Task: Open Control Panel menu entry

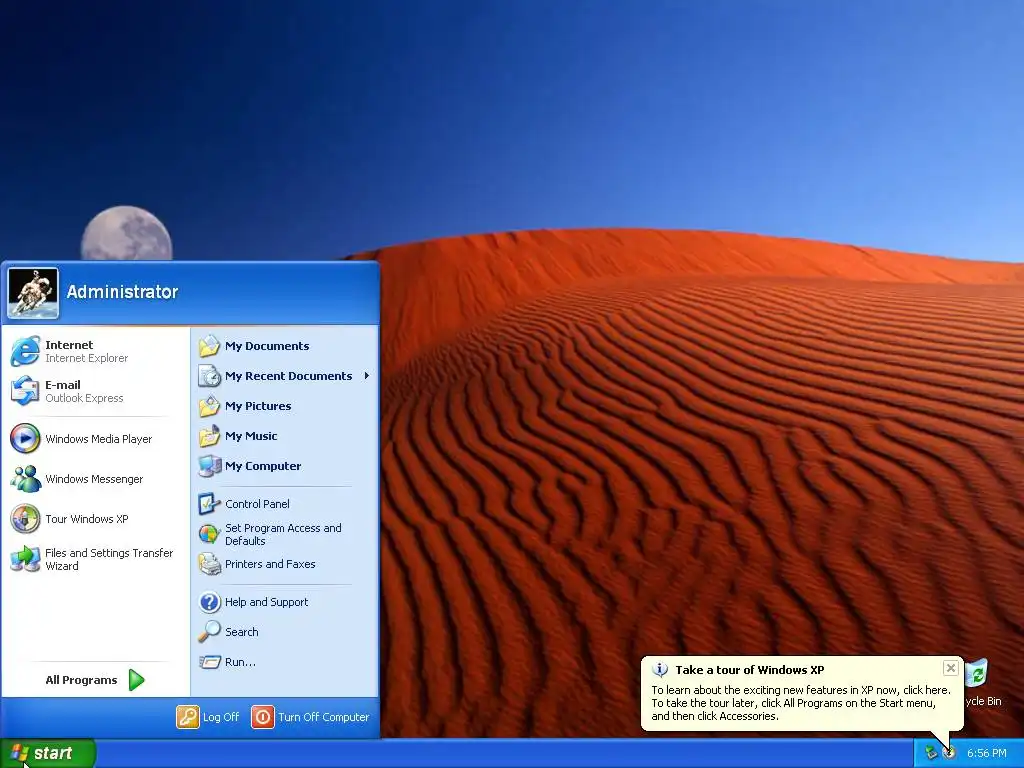Action: click(x=285, y=504)
